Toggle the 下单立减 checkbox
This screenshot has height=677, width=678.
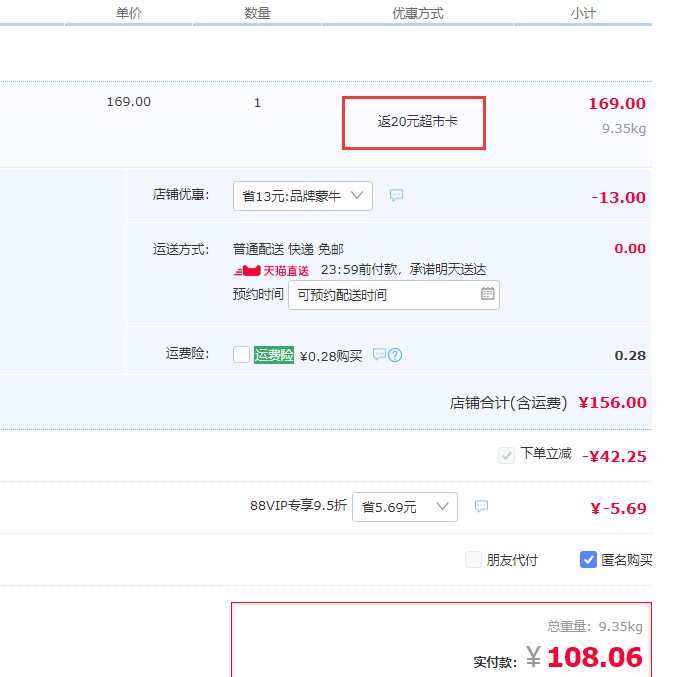pos(506,455)
